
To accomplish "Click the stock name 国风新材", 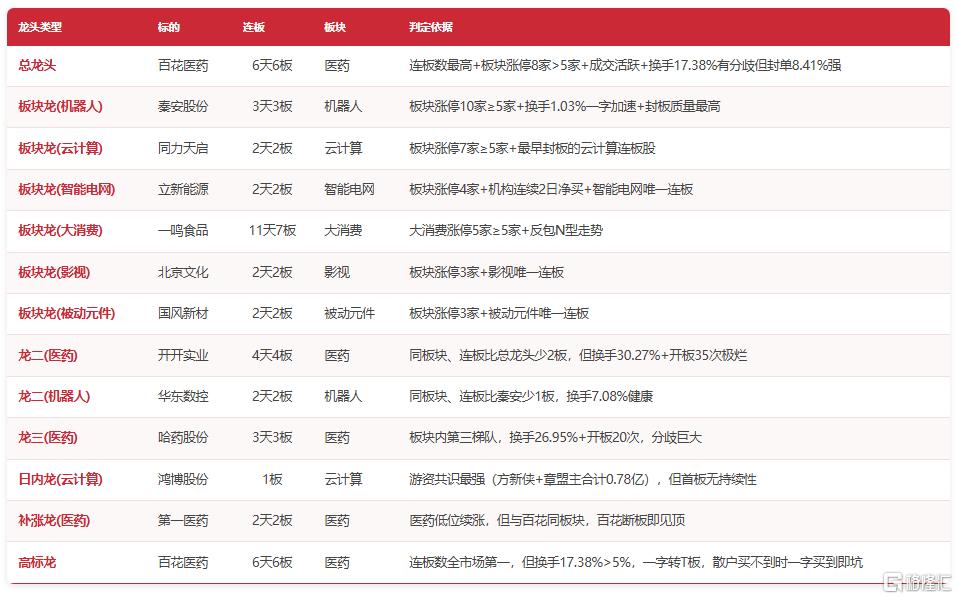I will pos(183,314).
